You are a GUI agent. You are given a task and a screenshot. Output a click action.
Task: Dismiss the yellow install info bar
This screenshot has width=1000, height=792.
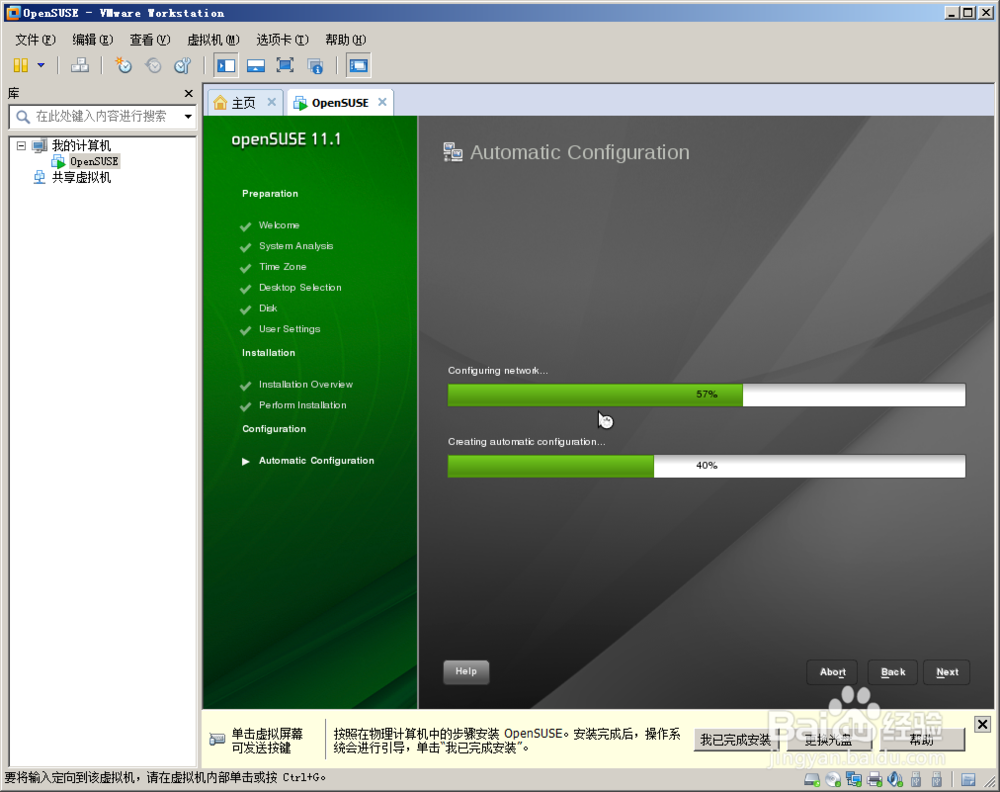[x=982, y=724]
